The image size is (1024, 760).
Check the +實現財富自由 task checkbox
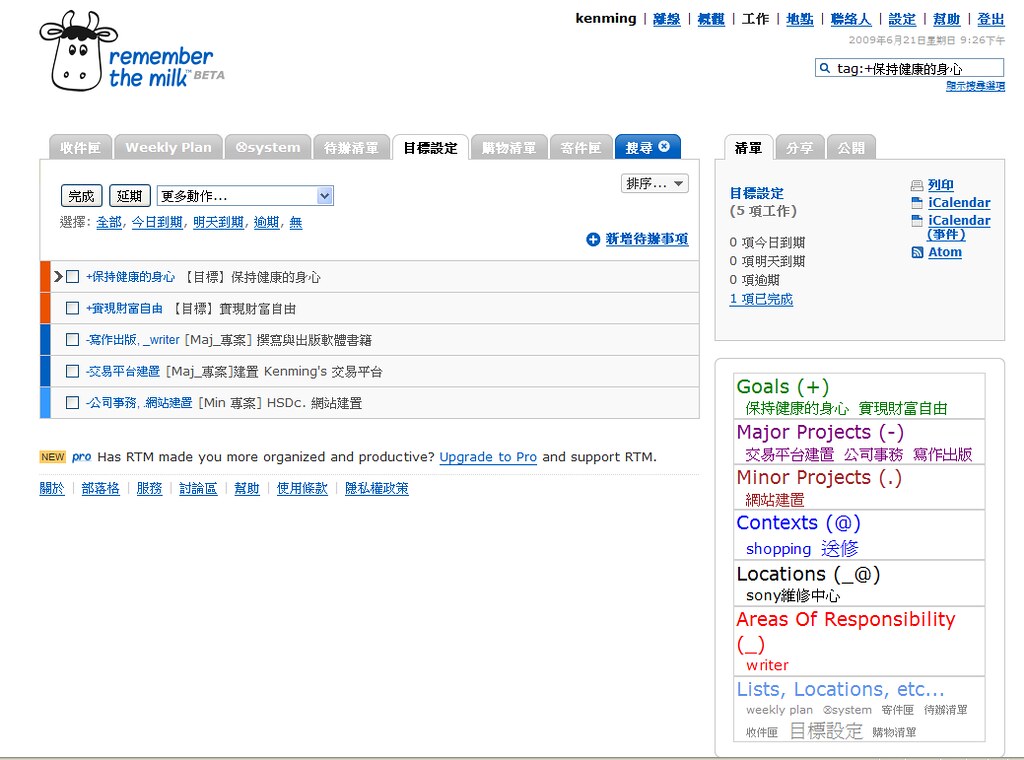(x=72, y=308)
